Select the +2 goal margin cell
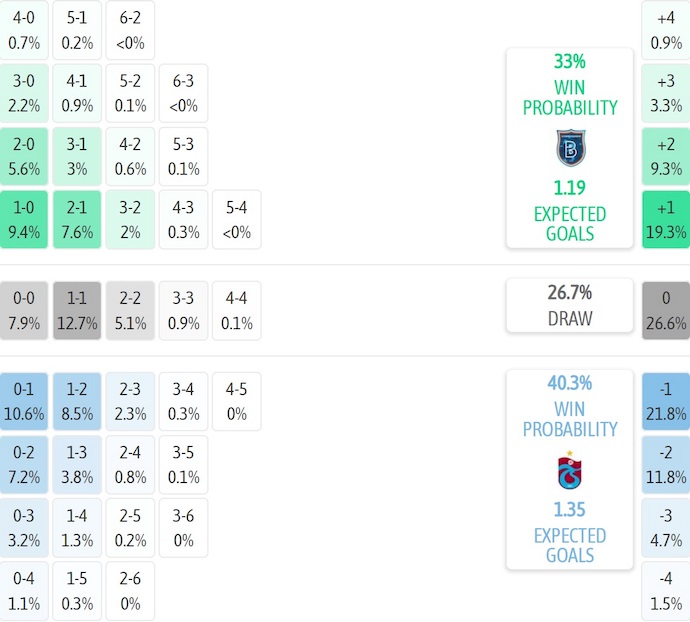This screenshot has width=690, height=622. click(x=666, y=157)
